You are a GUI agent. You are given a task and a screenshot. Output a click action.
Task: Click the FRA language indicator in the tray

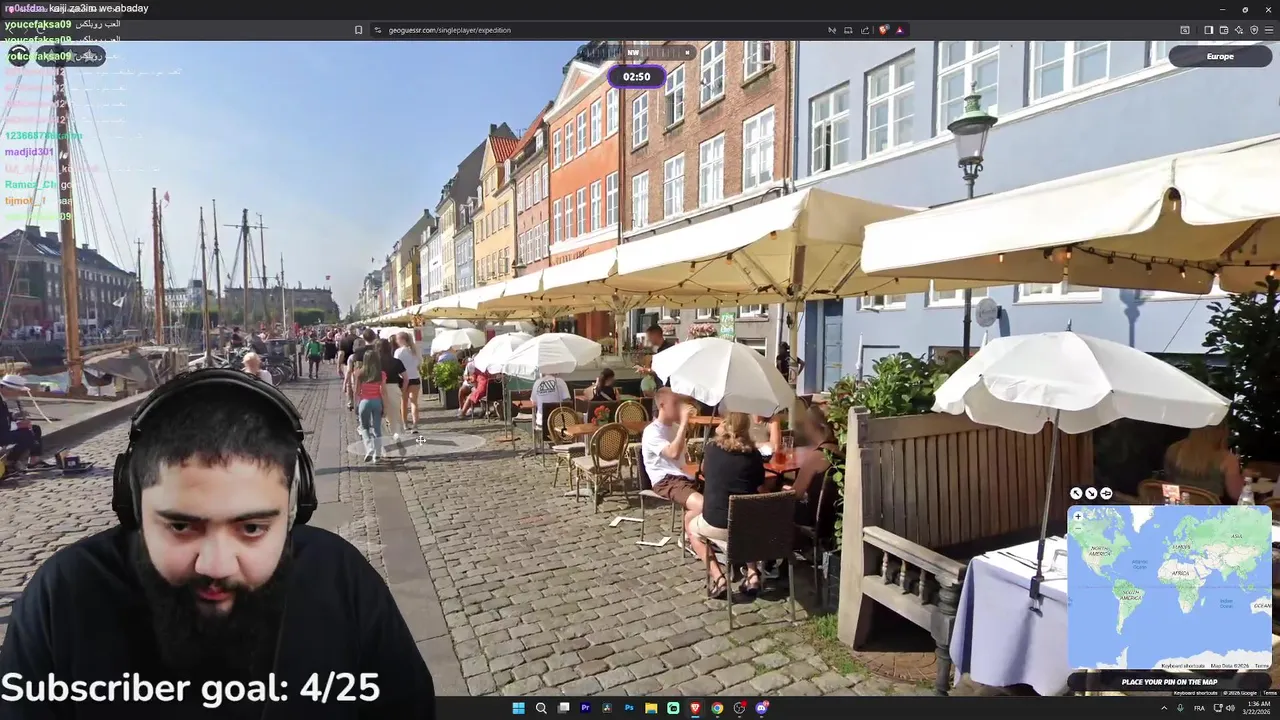pyautogui.click(x=1199, y=708)
